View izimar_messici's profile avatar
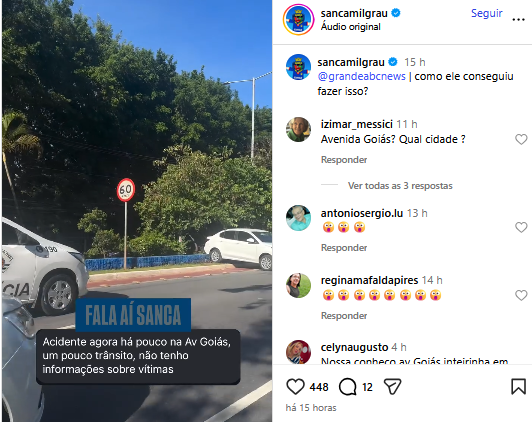This screenshot has width=532, height=422. [x=298, y=129]
